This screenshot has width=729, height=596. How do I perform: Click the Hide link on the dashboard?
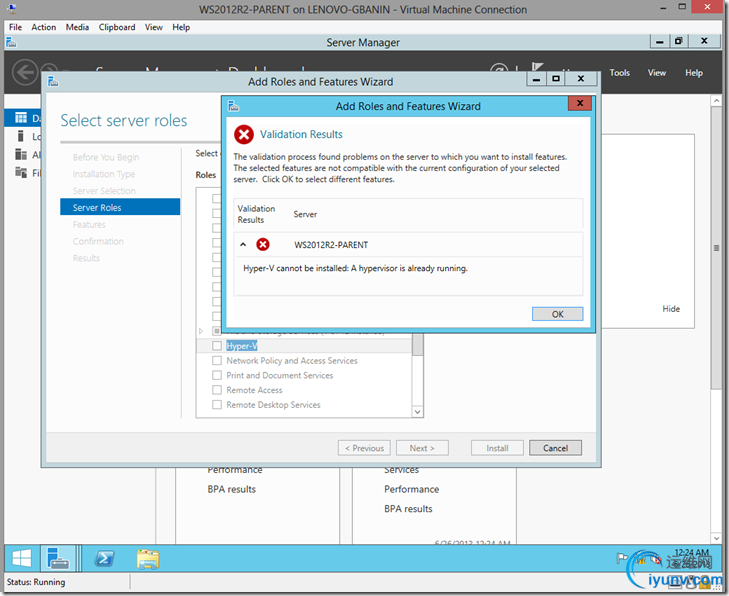click(671, 309)
